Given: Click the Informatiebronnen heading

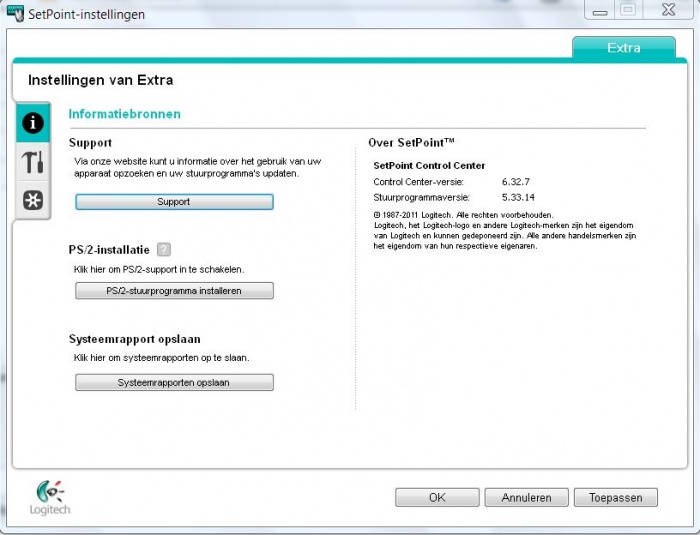Looking at the screenshot, I should [x=125, y=114].
